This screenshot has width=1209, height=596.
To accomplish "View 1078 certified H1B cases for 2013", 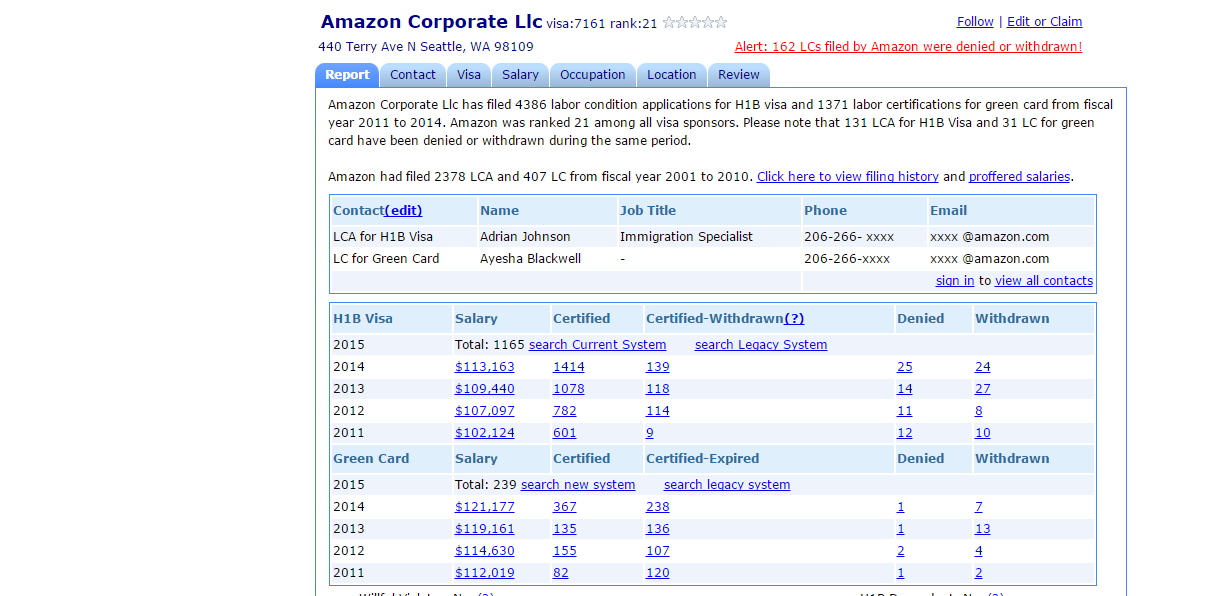I will [569, 389].
